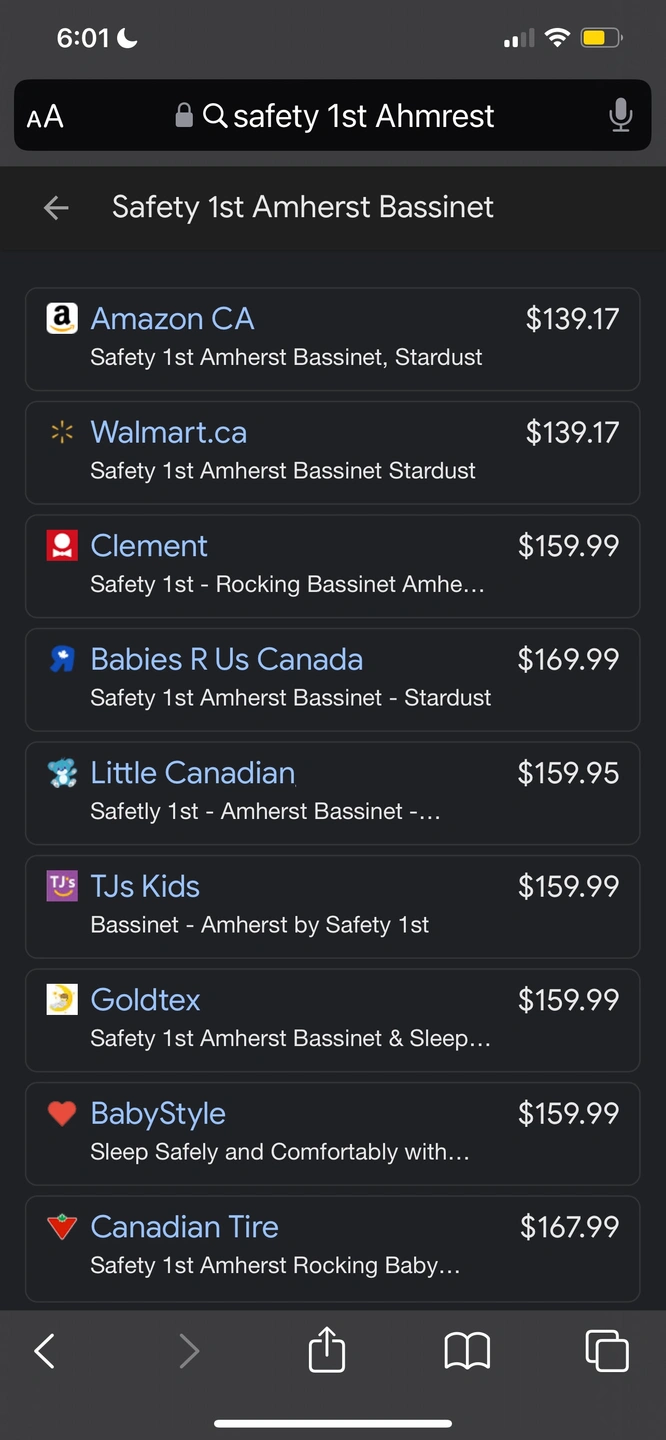Open the TJs Kids listing
Image resolution: width=666 pixels, height=1440 pixels.
(x=332, y=907)
